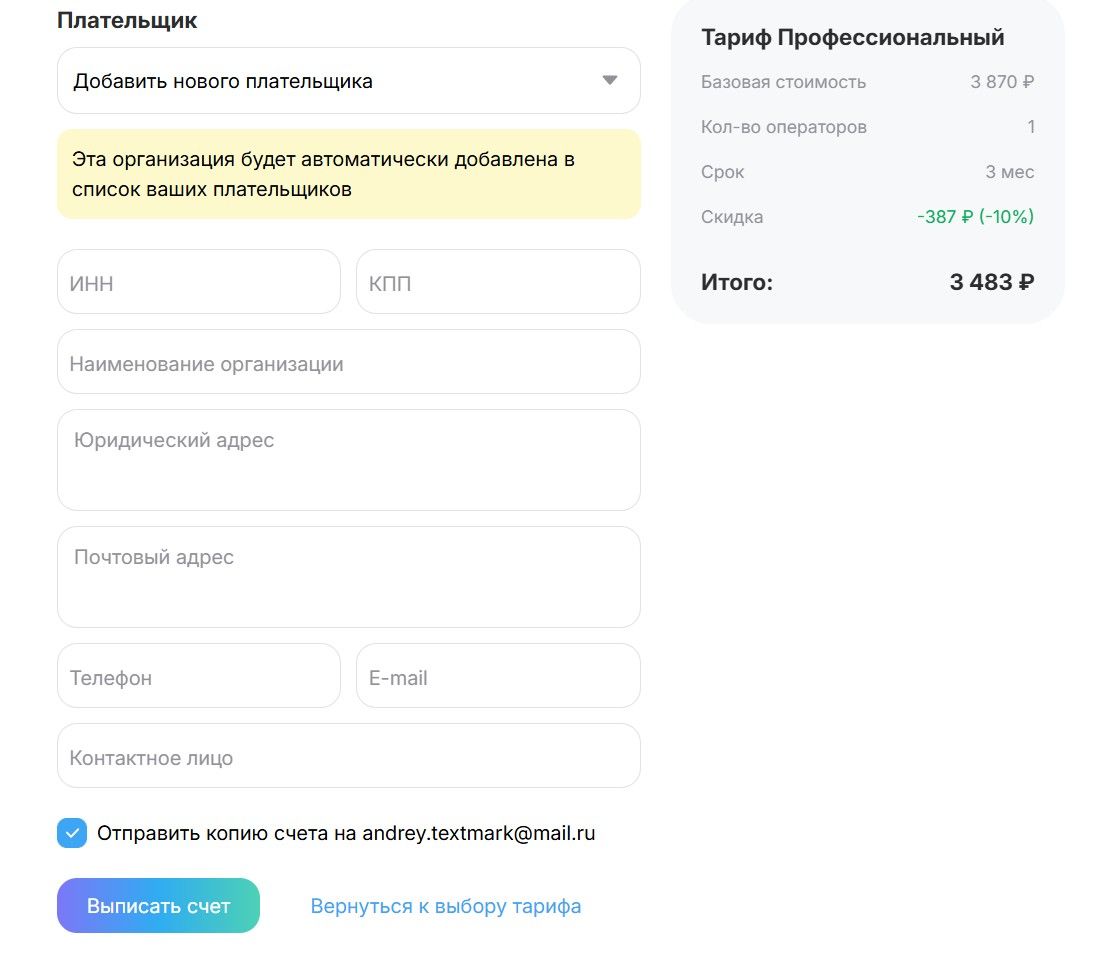
Task: Toggle the 'Отправить копию счета' checkbox
Action: tap(72, 833)
